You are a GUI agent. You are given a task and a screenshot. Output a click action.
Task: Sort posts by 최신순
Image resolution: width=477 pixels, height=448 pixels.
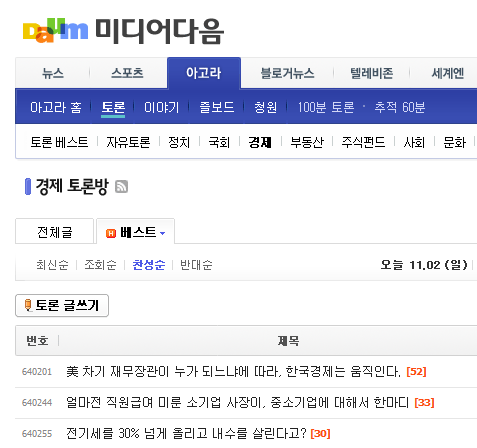point(52,265)
